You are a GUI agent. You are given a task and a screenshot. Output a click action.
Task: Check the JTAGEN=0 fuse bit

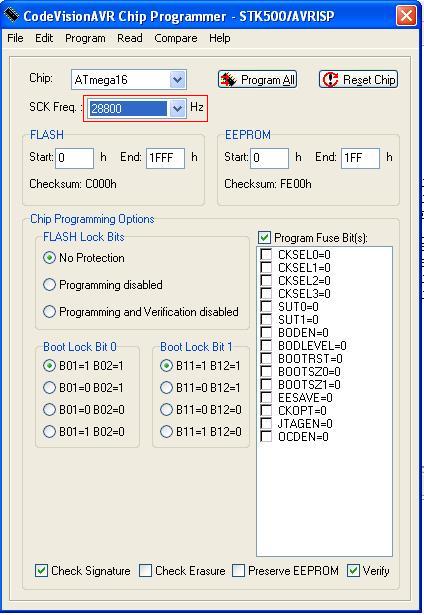266,423
